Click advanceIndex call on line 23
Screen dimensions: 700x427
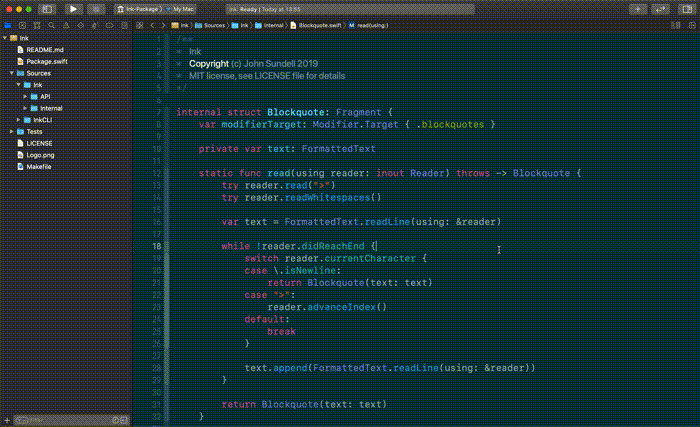tap(342, 307)
